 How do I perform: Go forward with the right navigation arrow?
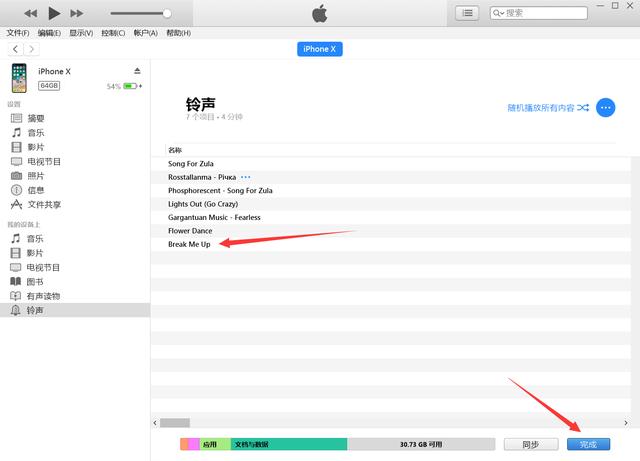31,49
